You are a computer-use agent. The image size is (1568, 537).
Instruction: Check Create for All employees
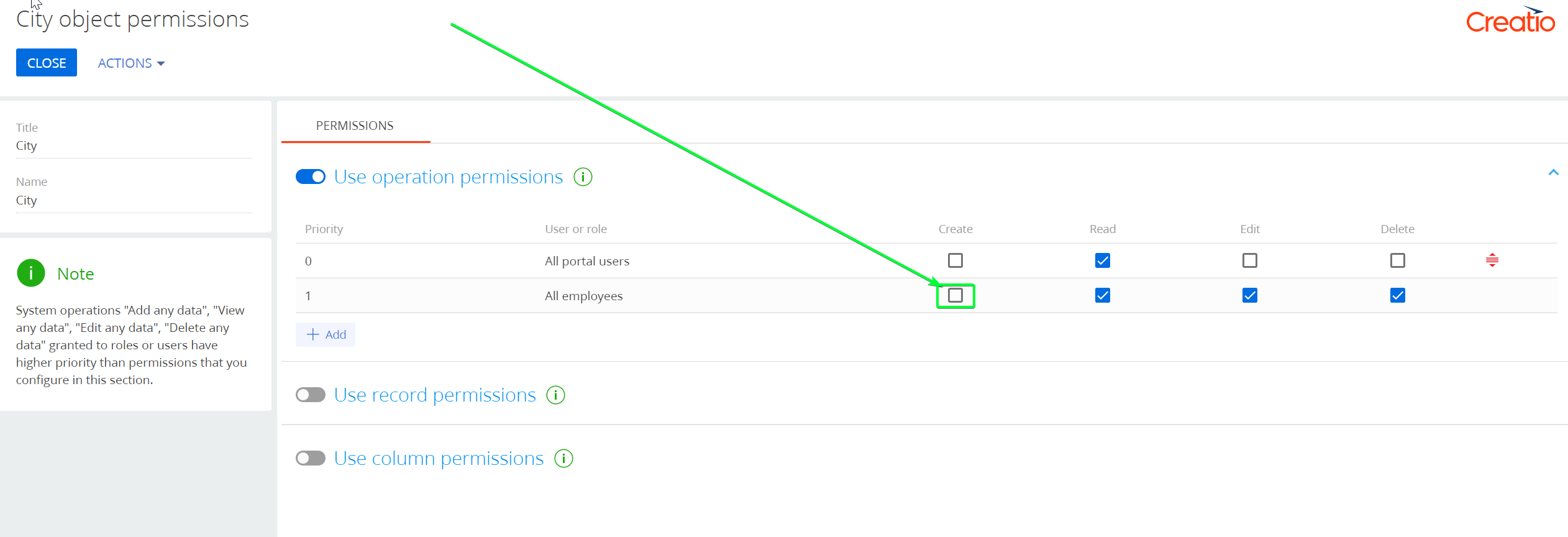coord(955,295)
